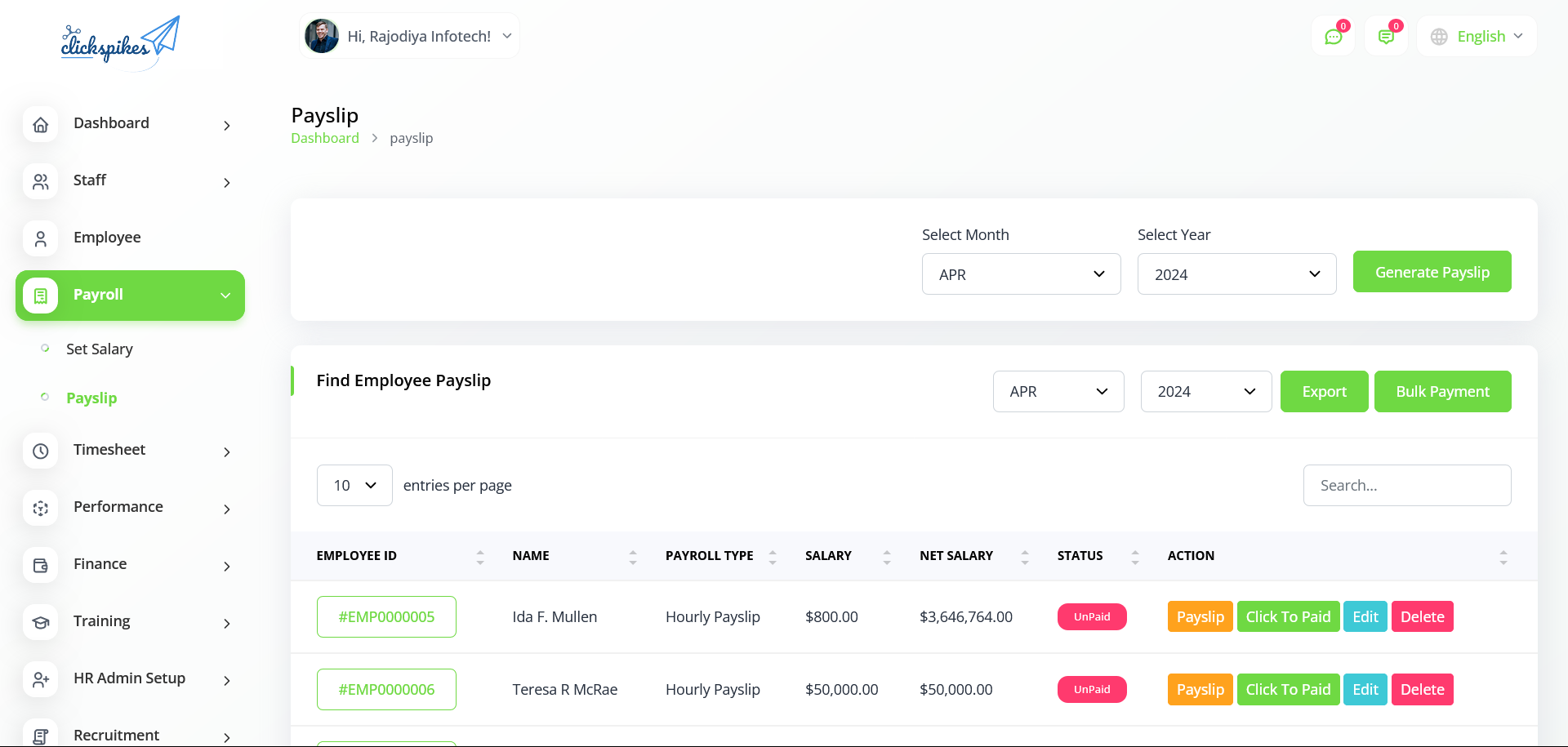
Task: Click the Dashboard home icon in sidebar
Action: click(41, 124)
